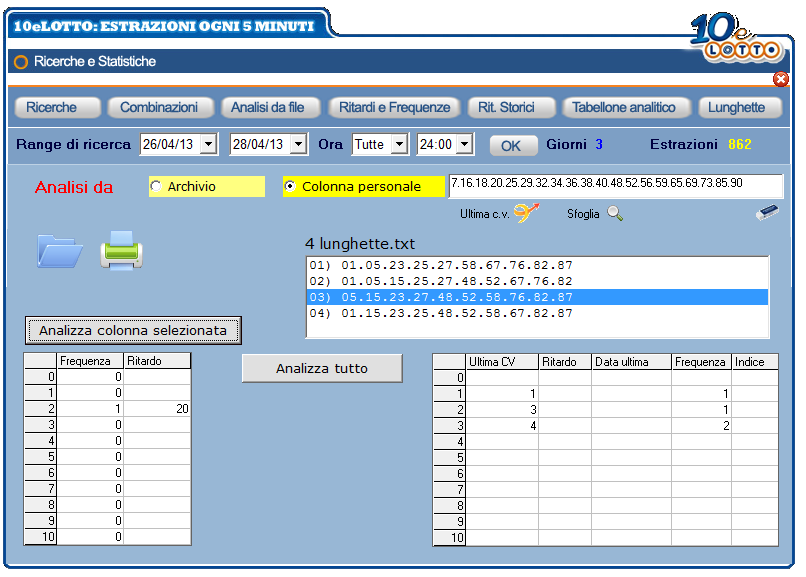Click the 4 lunghette.txt file name label

pos(360,244)
